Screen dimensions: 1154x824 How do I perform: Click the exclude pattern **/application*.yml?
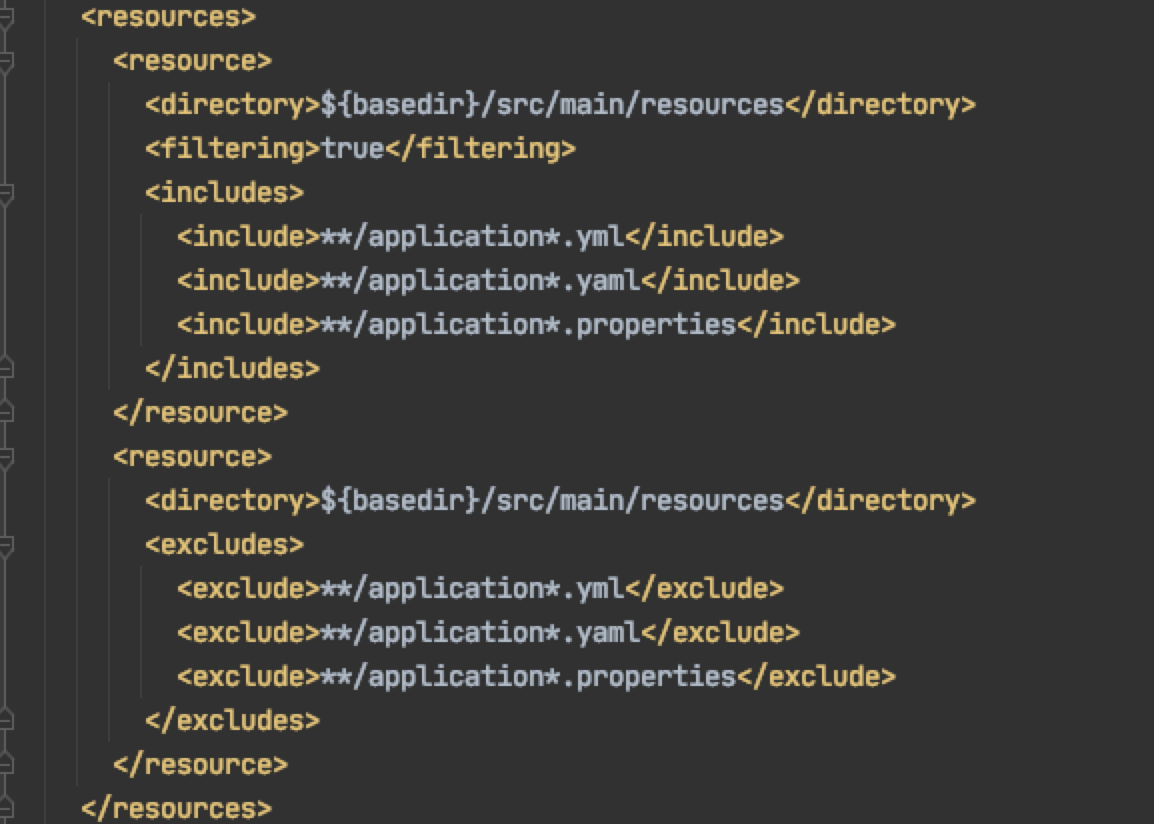(472, 589)
